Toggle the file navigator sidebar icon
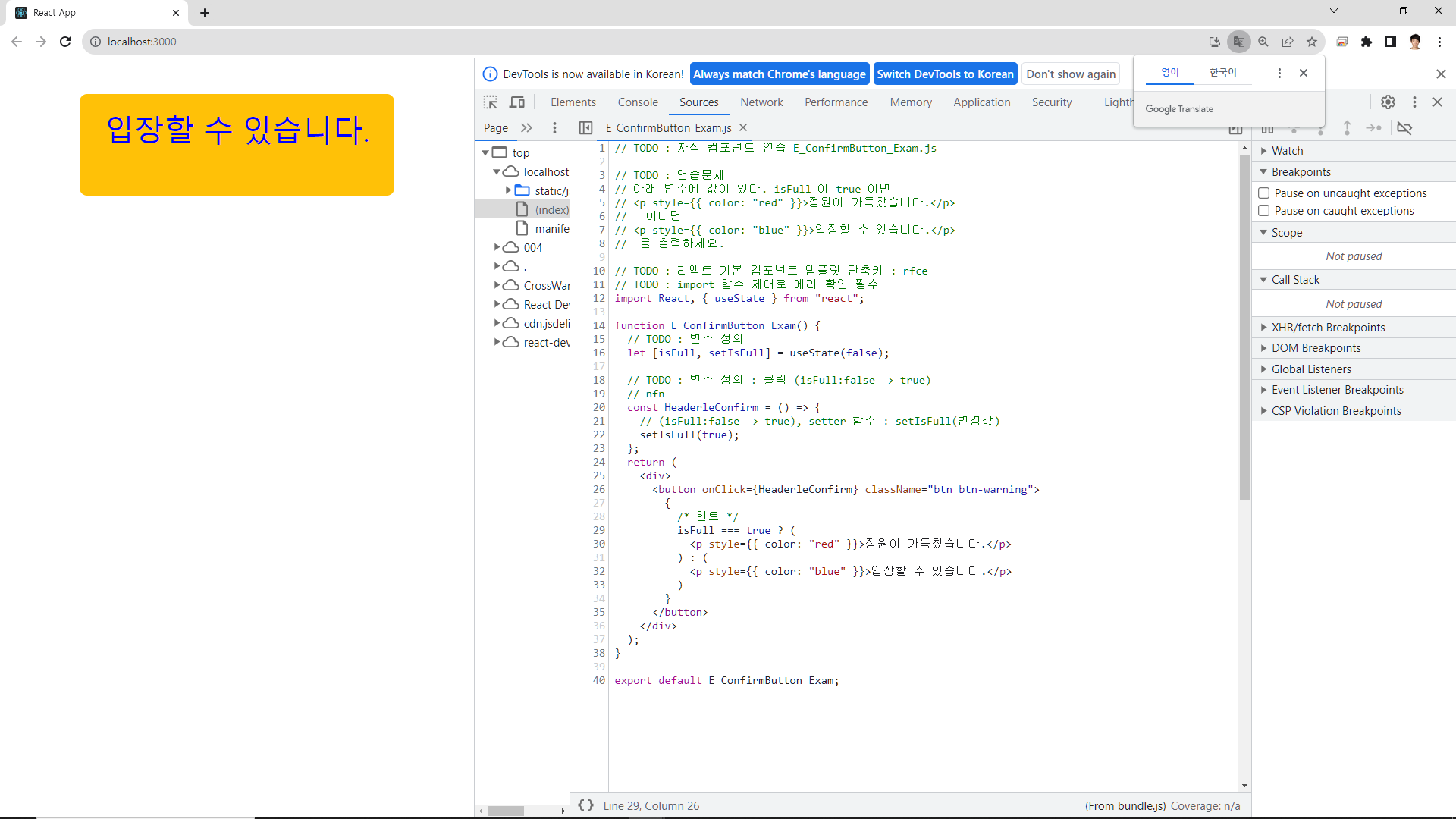Screen dimensions: 1456x819 585,128
